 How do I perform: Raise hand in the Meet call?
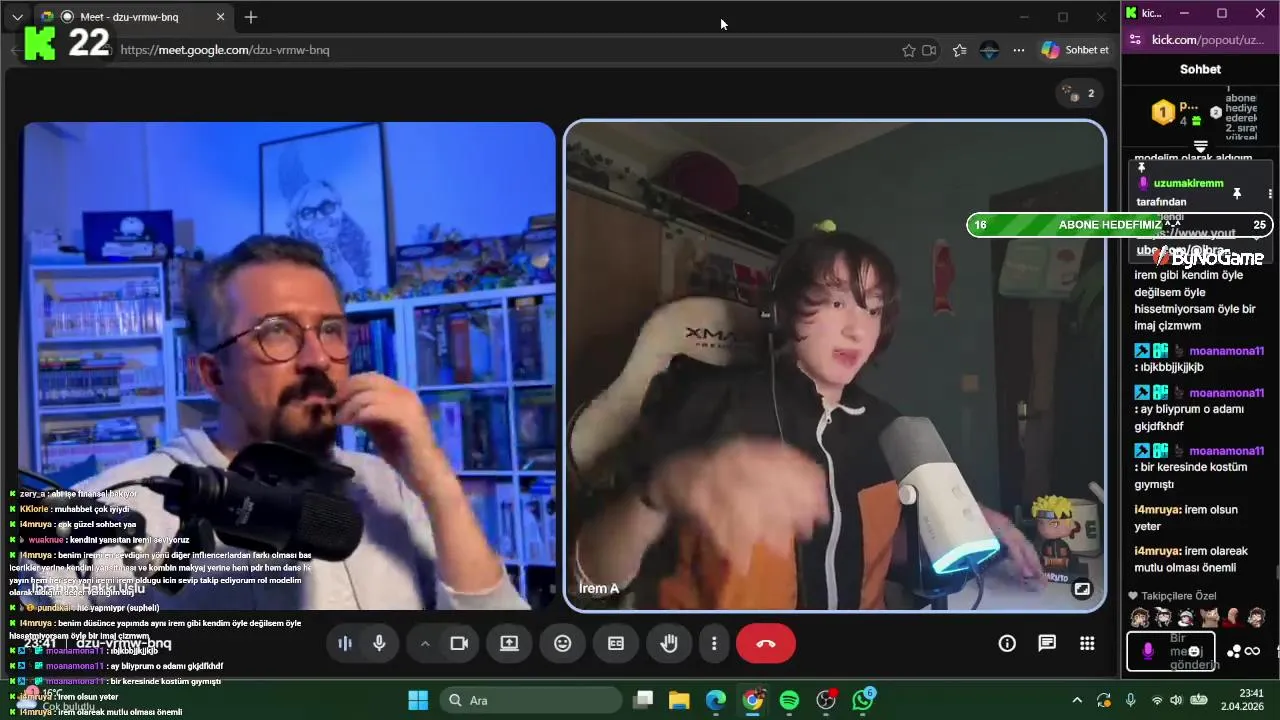point(669,644)
